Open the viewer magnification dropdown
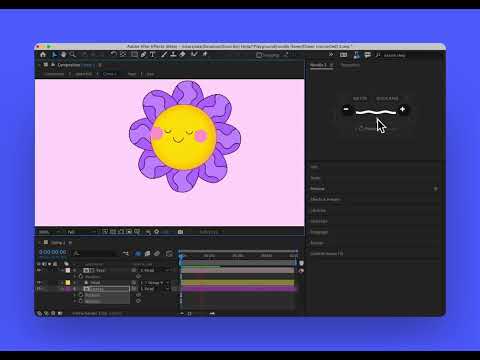 (49, 232)
